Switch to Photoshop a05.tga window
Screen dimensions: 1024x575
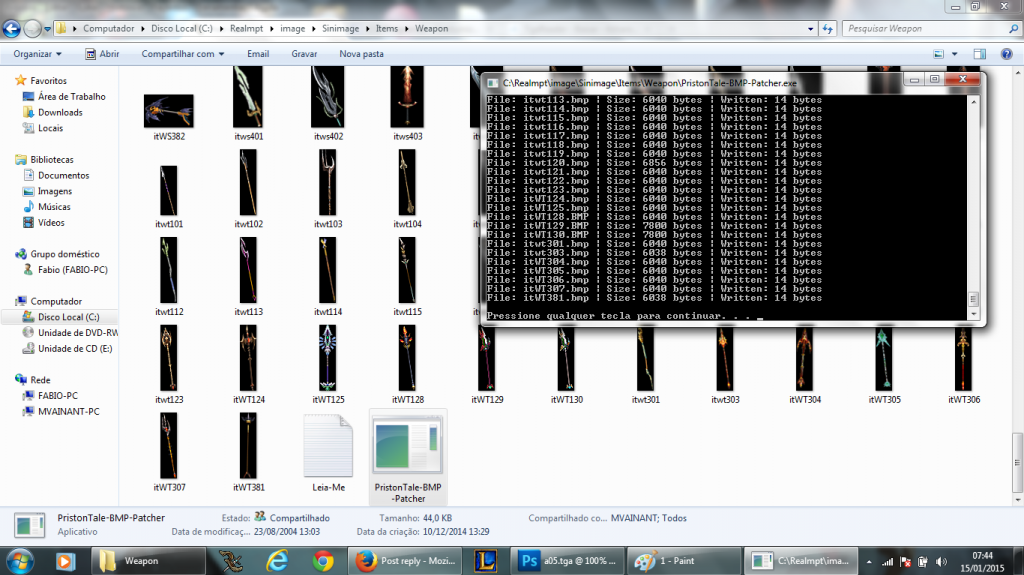568,561
